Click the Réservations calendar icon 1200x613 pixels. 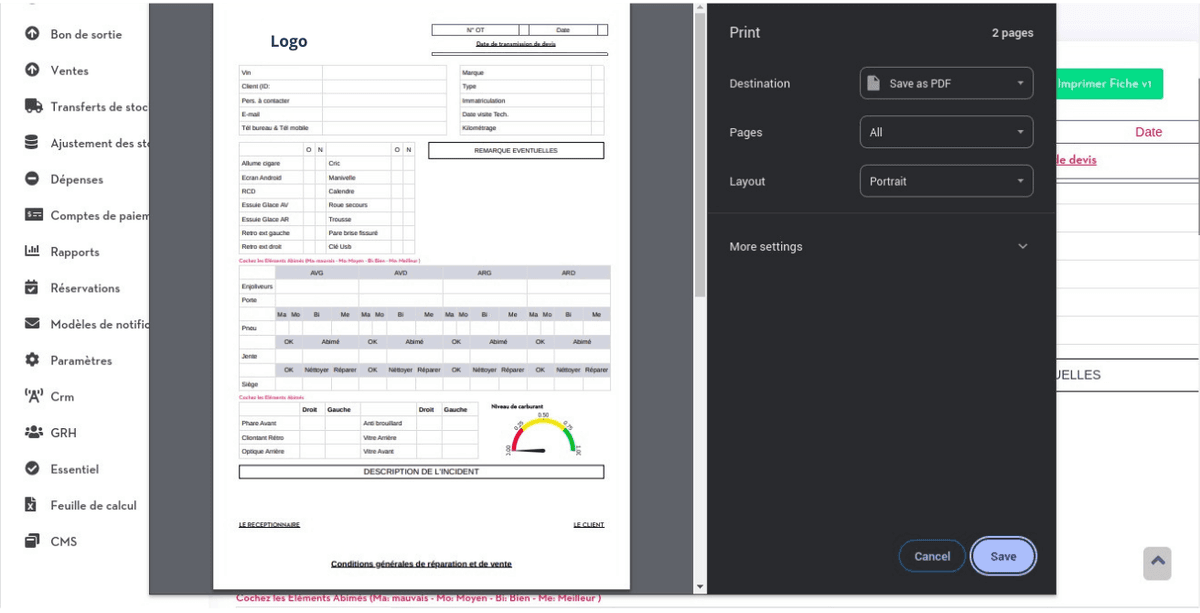(32, 288)
